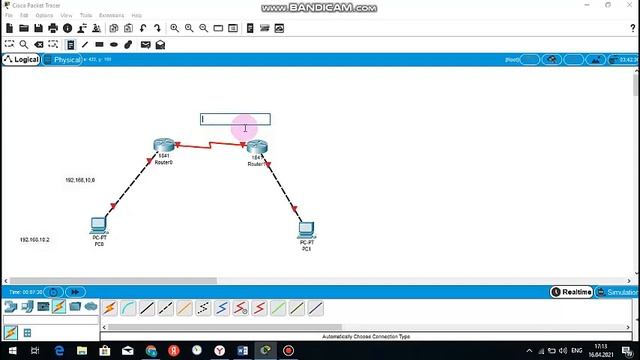
Task: Switch to Simulation mode
Action: click(617, 292)
